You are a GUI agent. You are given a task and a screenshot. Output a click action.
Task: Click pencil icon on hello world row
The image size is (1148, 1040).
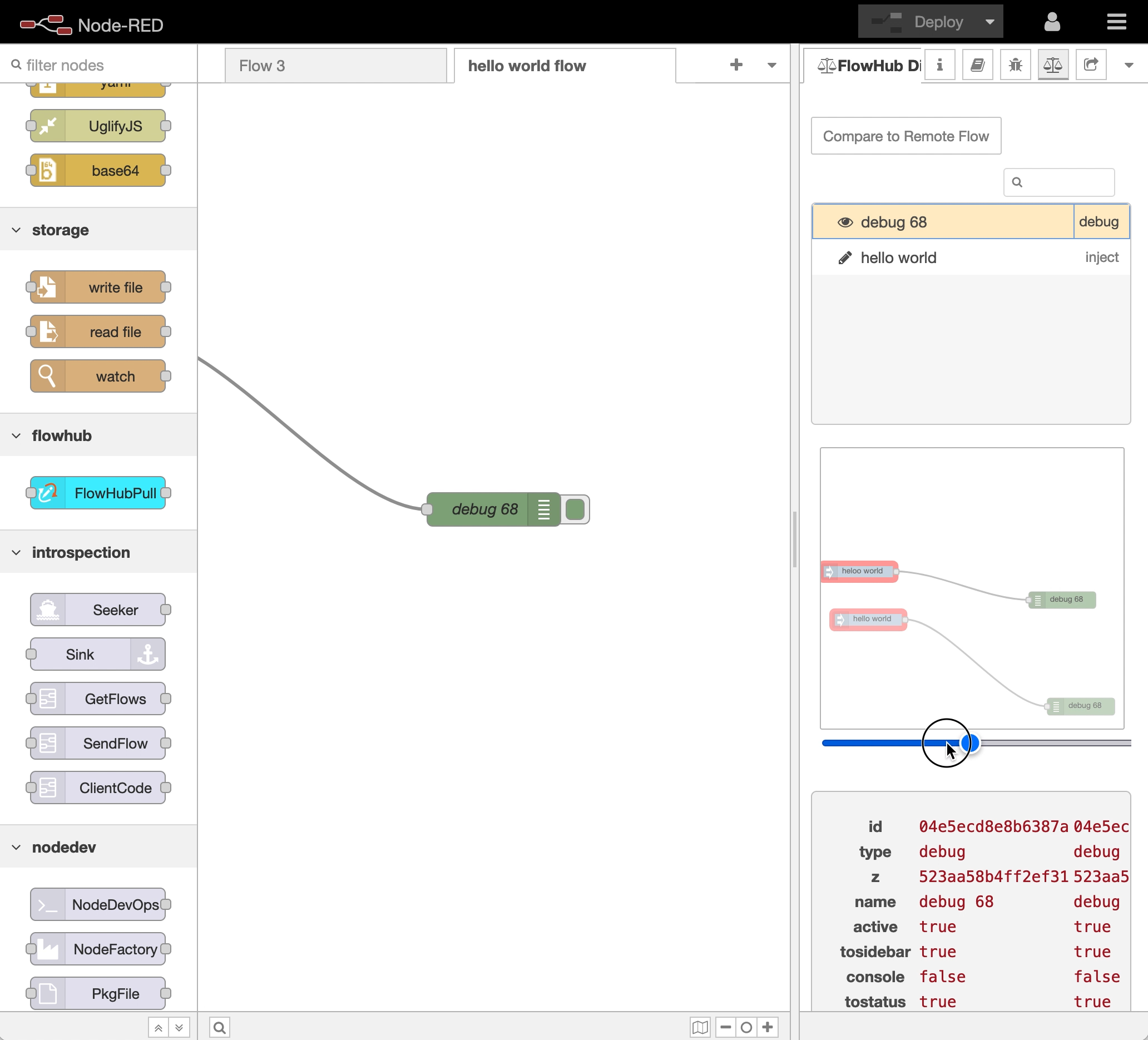[845, 257]
